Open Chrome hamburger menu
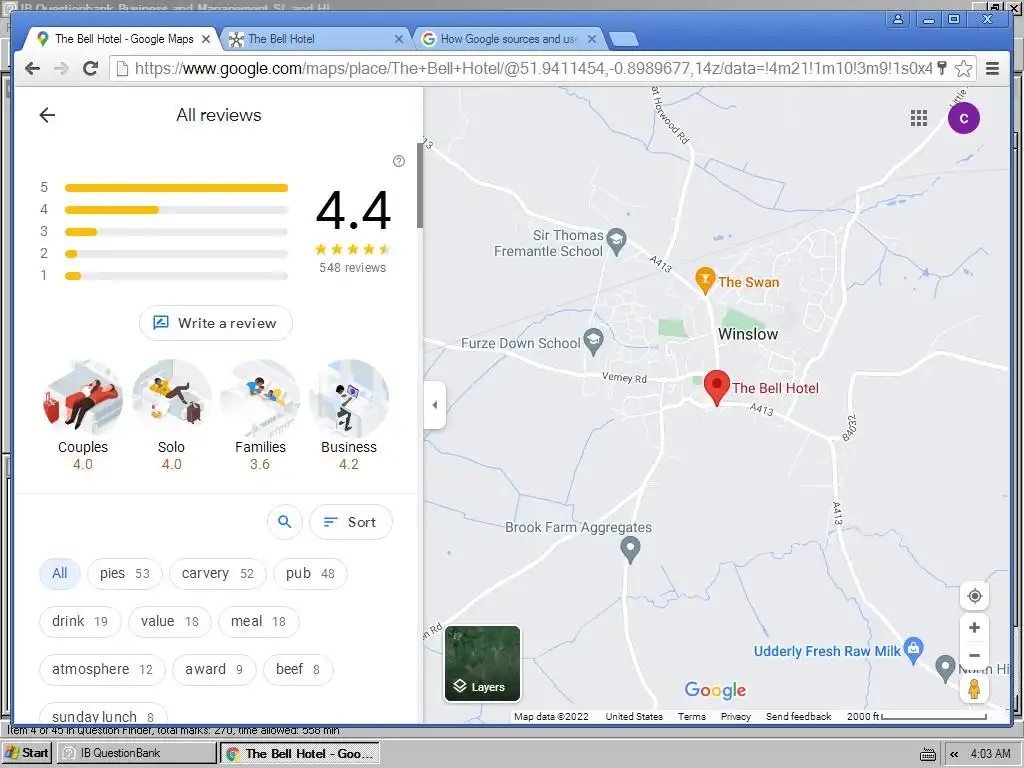Screen dimensions: 1024x768 [x=993, y=68]
